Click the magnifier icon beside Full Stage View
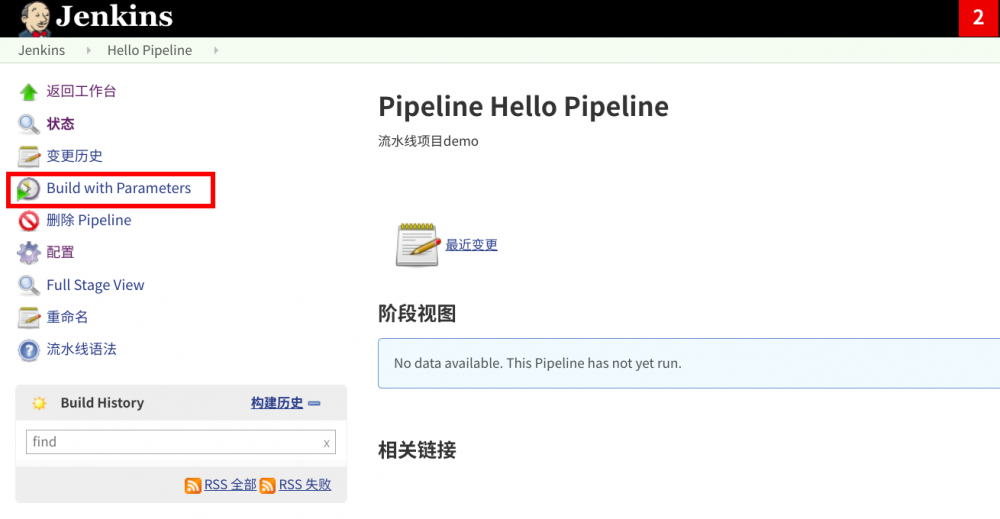The height and width of the screenshot is (519, 1000). [28, 285]
